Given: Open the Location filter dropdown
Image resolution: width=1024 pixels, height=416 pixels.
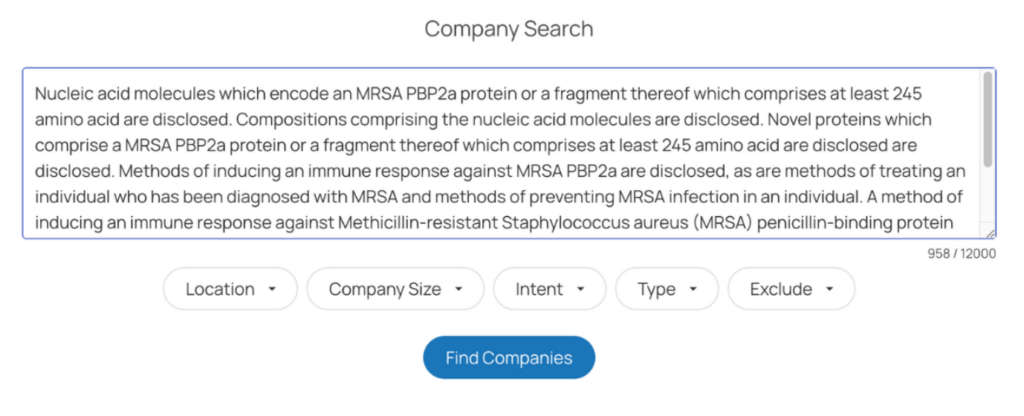Looking at the screenshot, I should [x=231, y=289].
